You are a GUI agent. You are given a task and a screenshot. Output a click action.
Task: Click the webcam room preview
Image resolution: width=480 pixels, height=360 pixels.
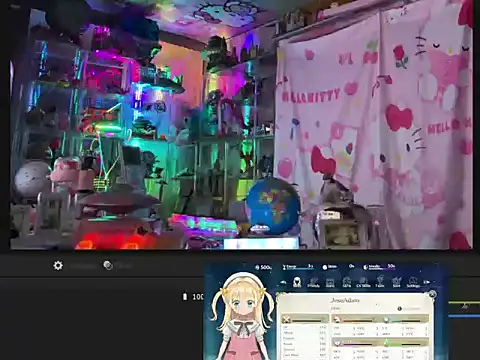241,125
